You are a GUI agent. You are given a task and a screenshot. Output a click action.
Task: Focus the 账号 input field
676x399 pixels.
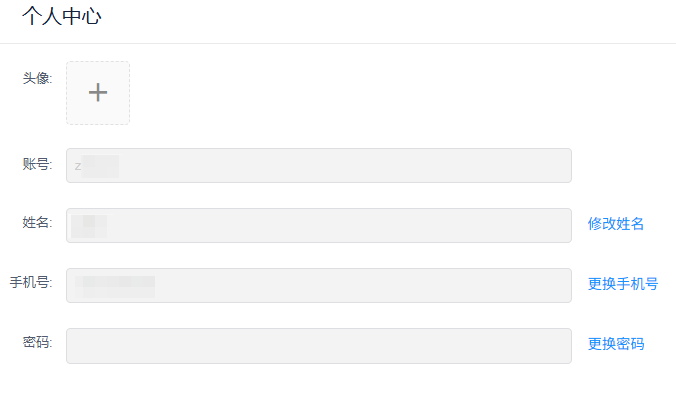(x=319, y=166)
